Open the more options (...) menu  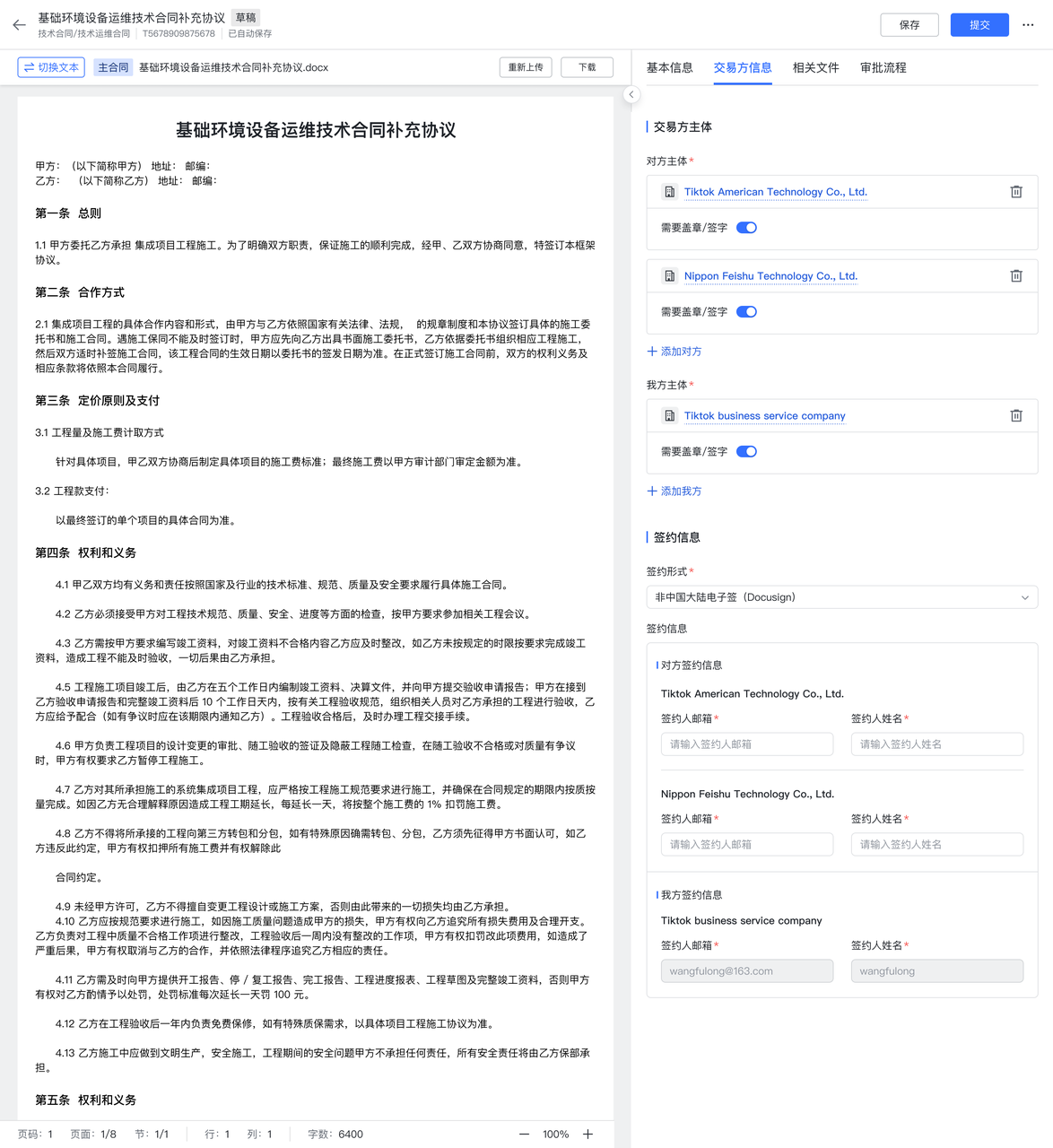point(1028,24)
